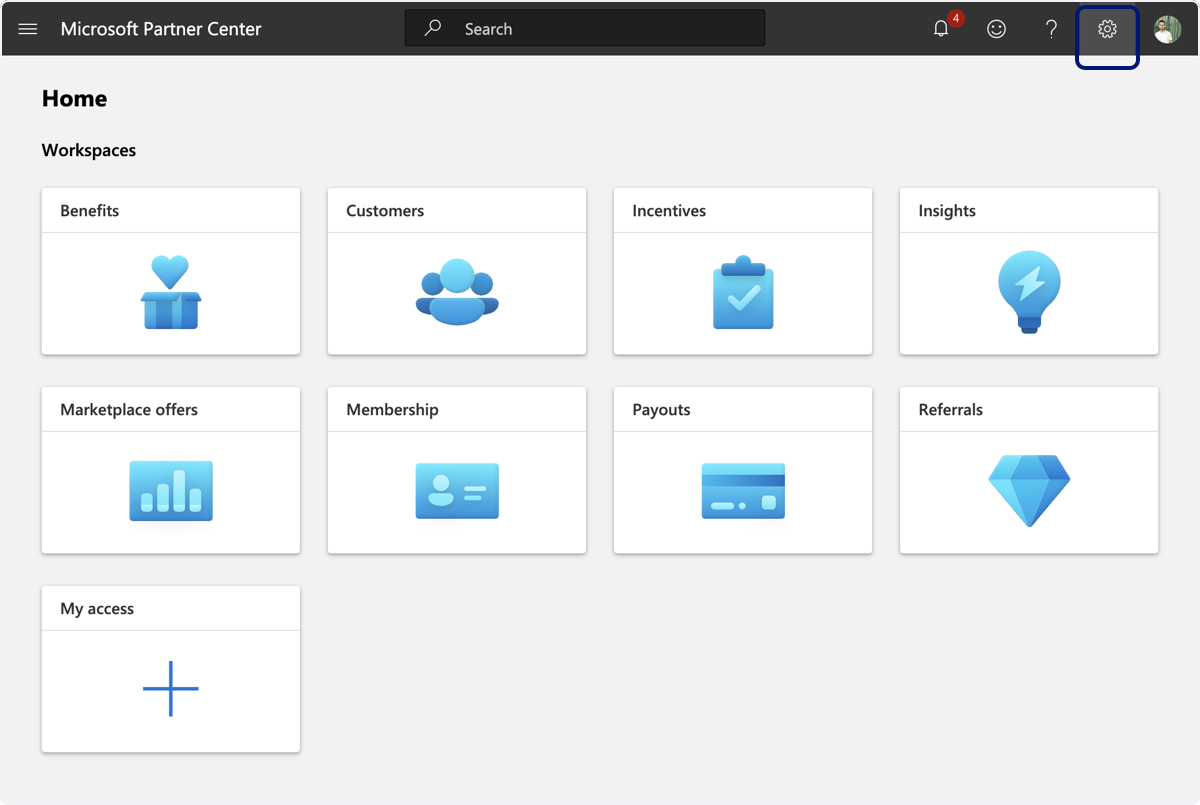Open the Marketplace offers workspace title
This screenshot has height=805, width=1200.
click(129, 410)
